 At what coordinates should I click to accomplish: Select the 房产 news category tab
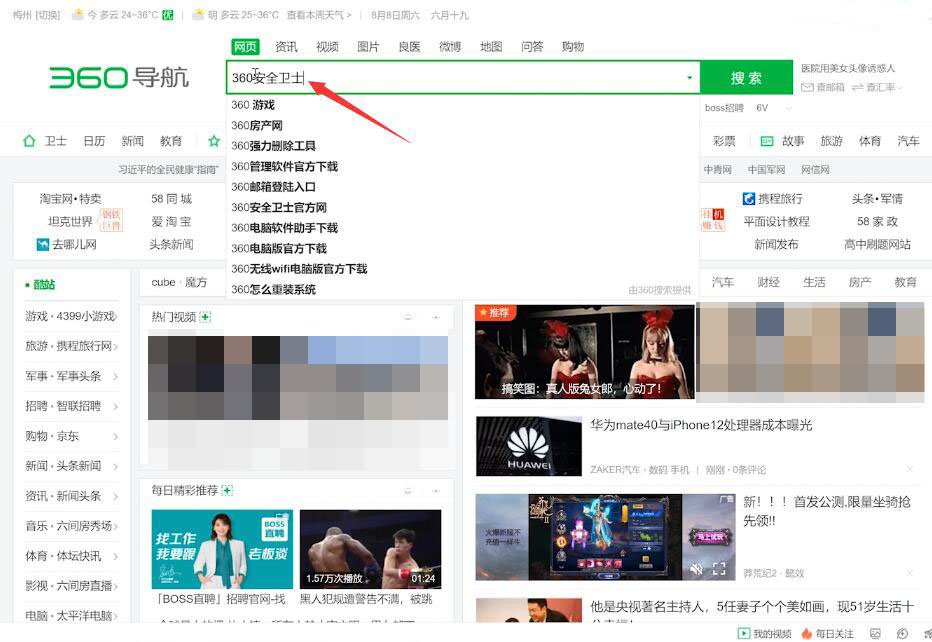[860, 282]
